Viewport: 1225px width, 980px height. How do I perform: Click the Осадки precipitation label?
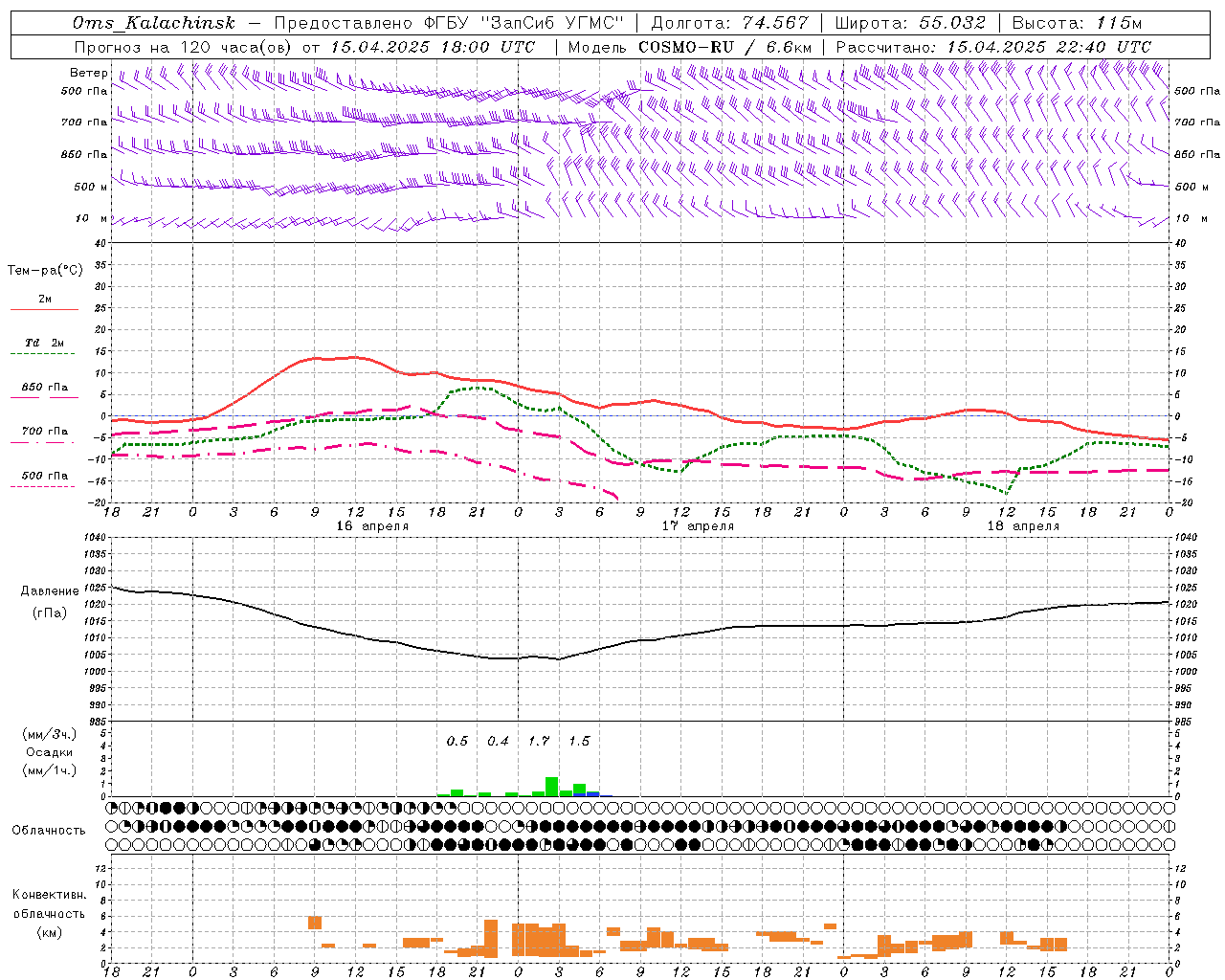click(50, 752)
